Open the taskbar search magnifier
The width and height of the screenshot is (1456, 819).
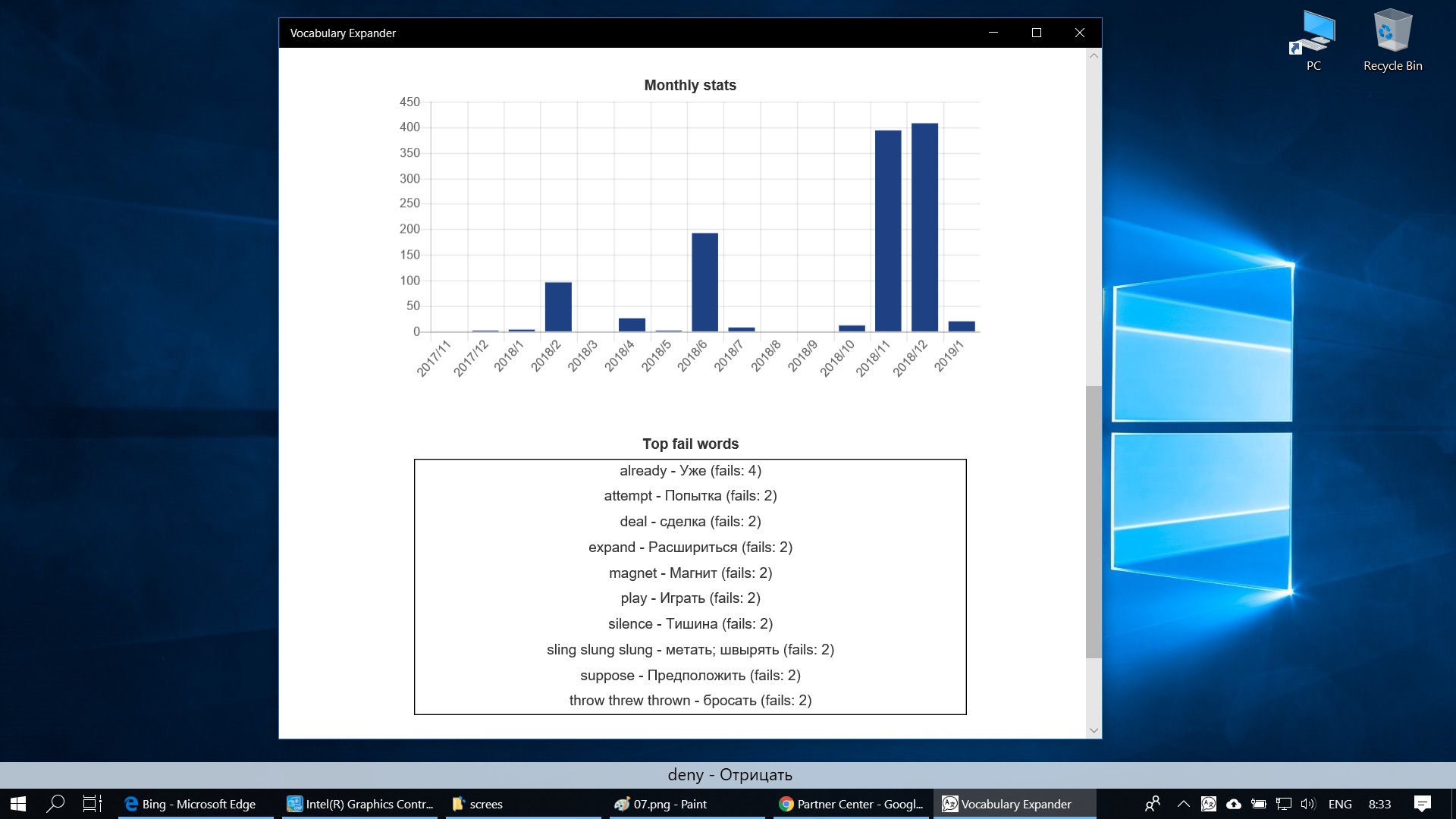coord(55,804)
